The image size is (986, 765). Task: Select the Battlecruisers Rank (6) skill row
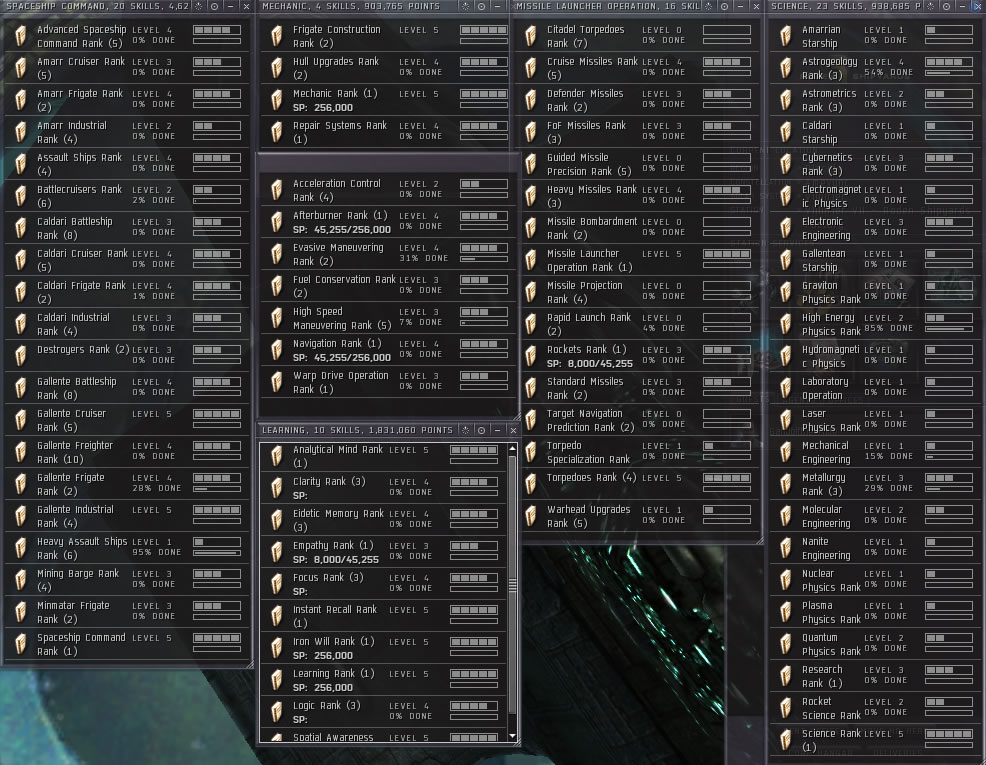[127, 196]
